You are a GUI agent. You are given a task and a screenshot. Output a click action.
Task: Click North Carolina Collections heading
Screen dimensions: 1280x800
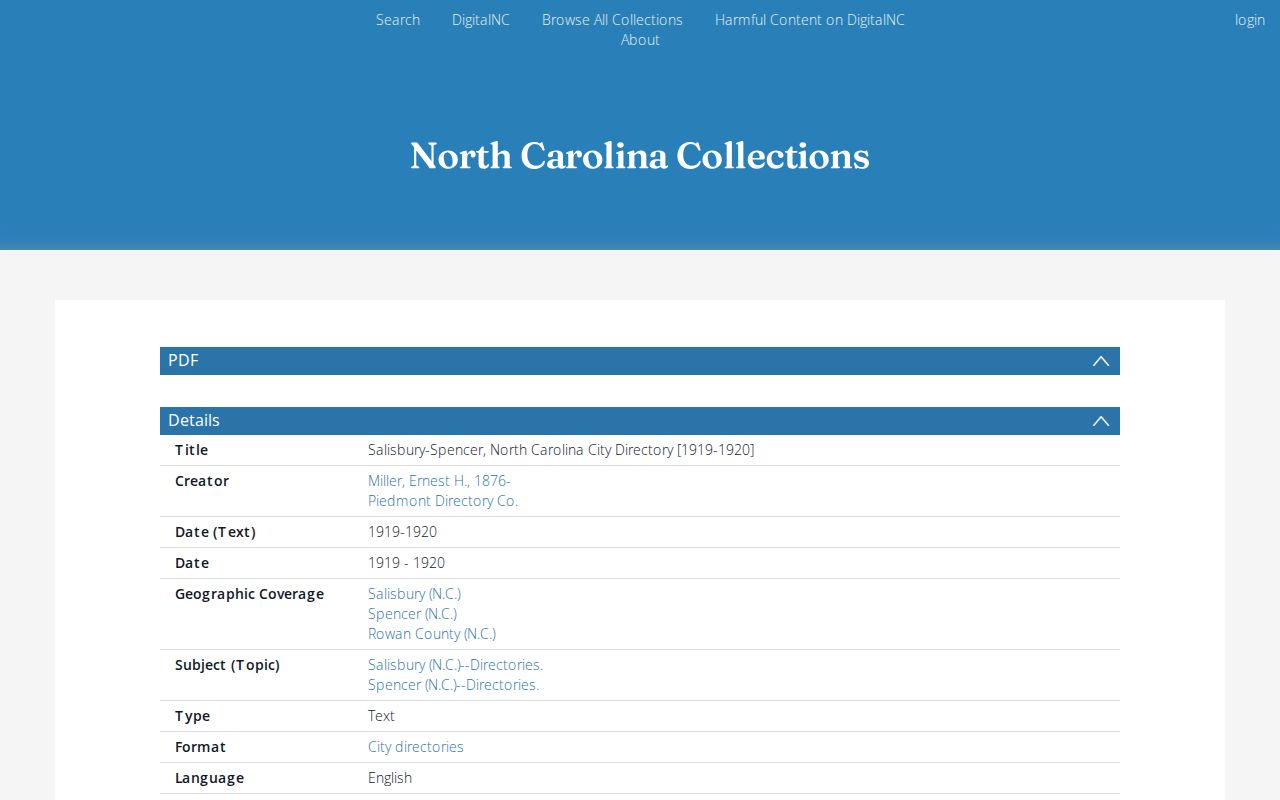[640, 156]
